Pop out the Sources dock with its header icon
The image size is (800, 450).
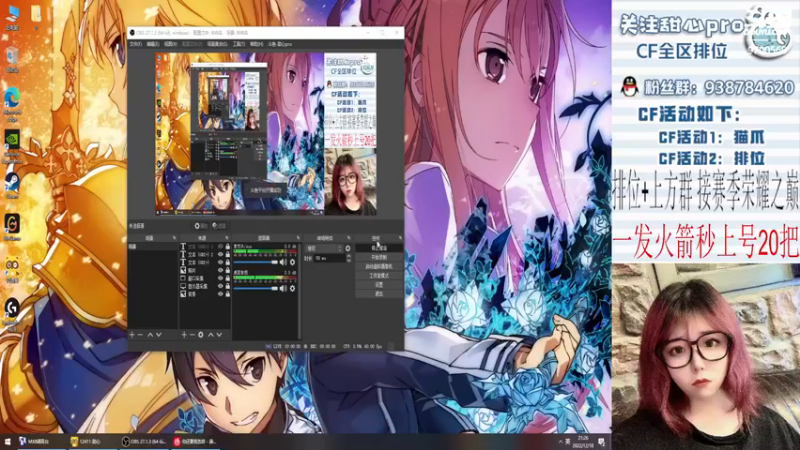tap(227, 238)
